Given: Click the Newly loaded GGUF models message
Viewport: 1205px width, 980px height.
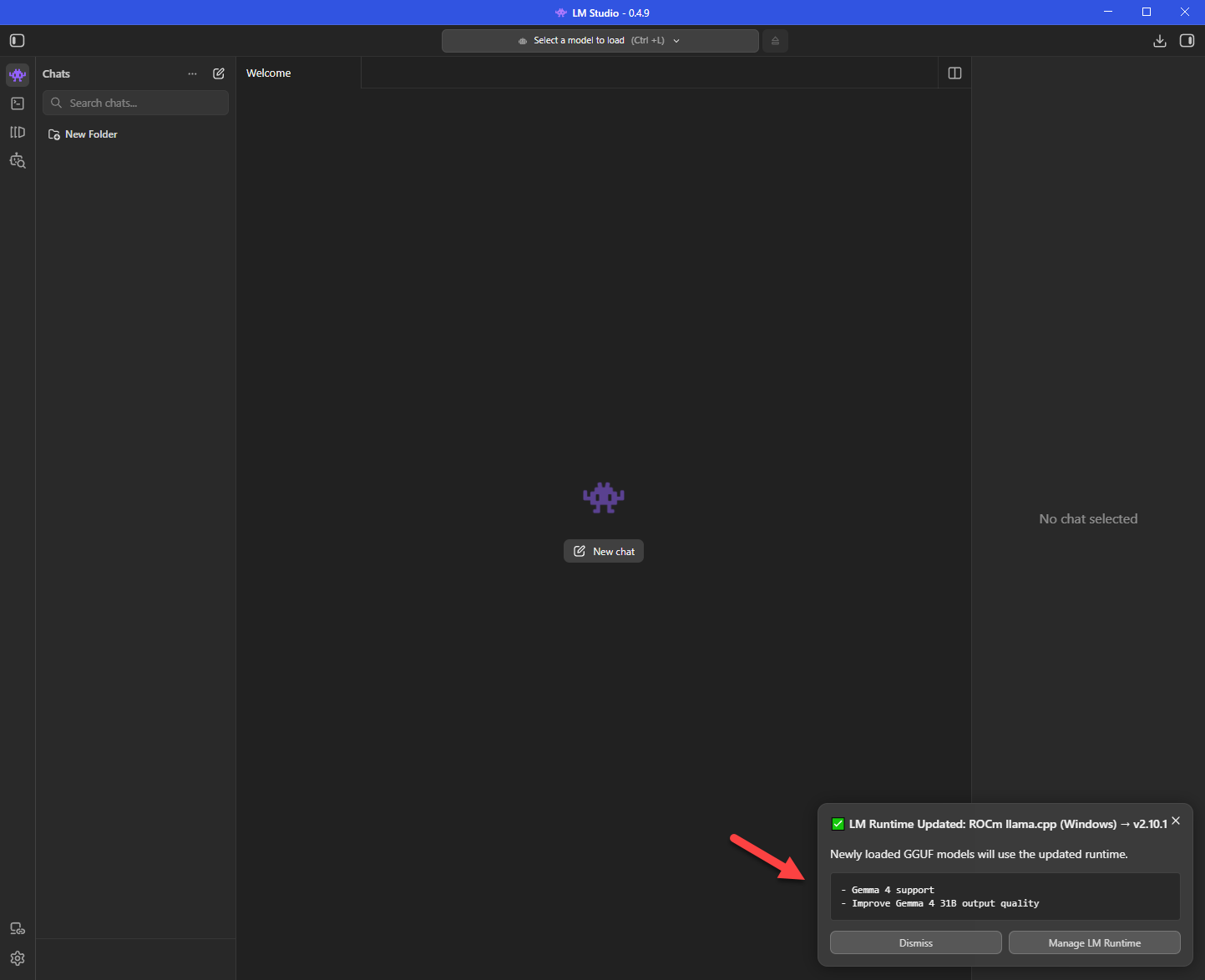Looking at the screenshot, I should 979,854.
